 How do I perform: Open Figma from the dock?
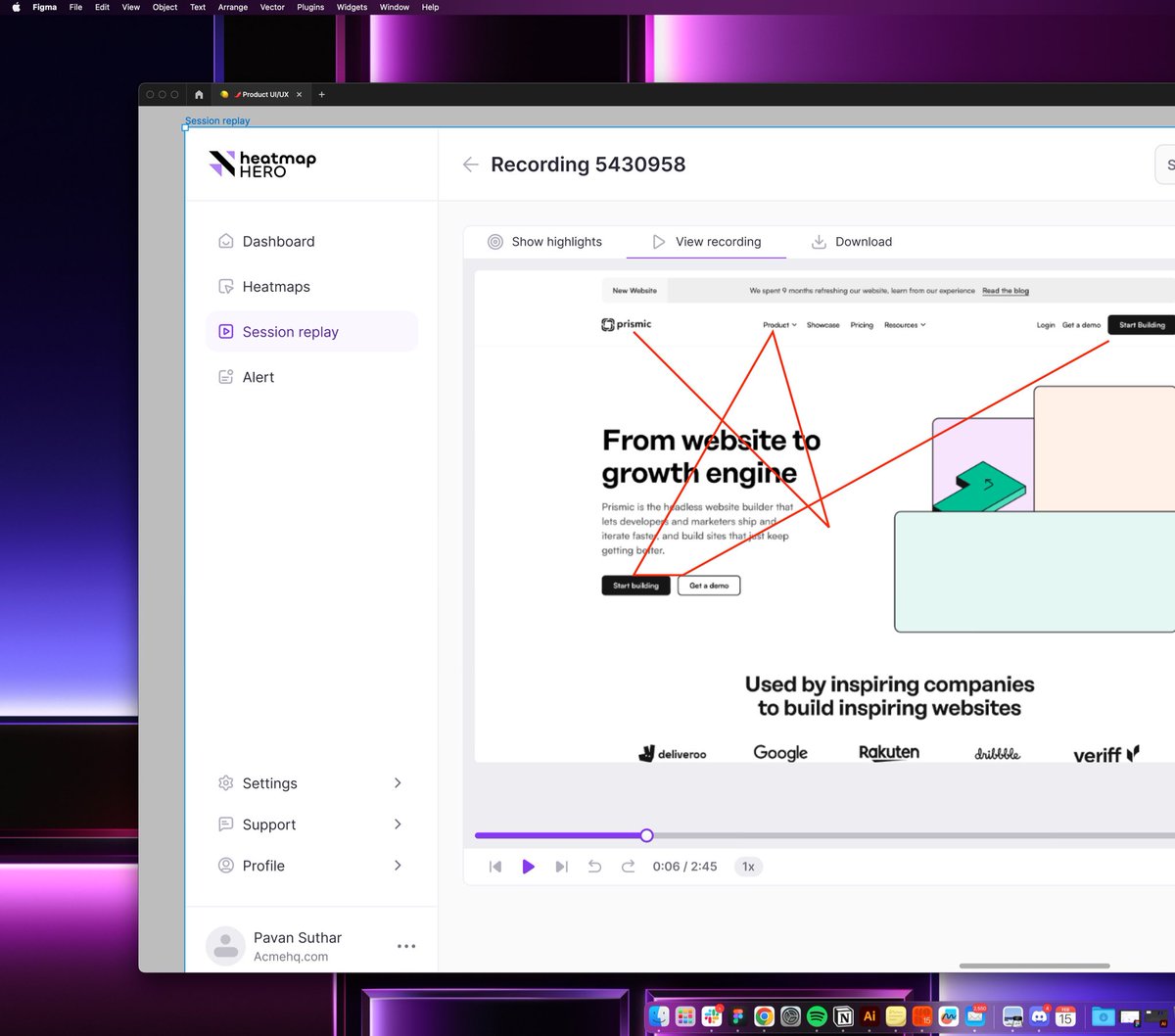[x=738, y=1016]
